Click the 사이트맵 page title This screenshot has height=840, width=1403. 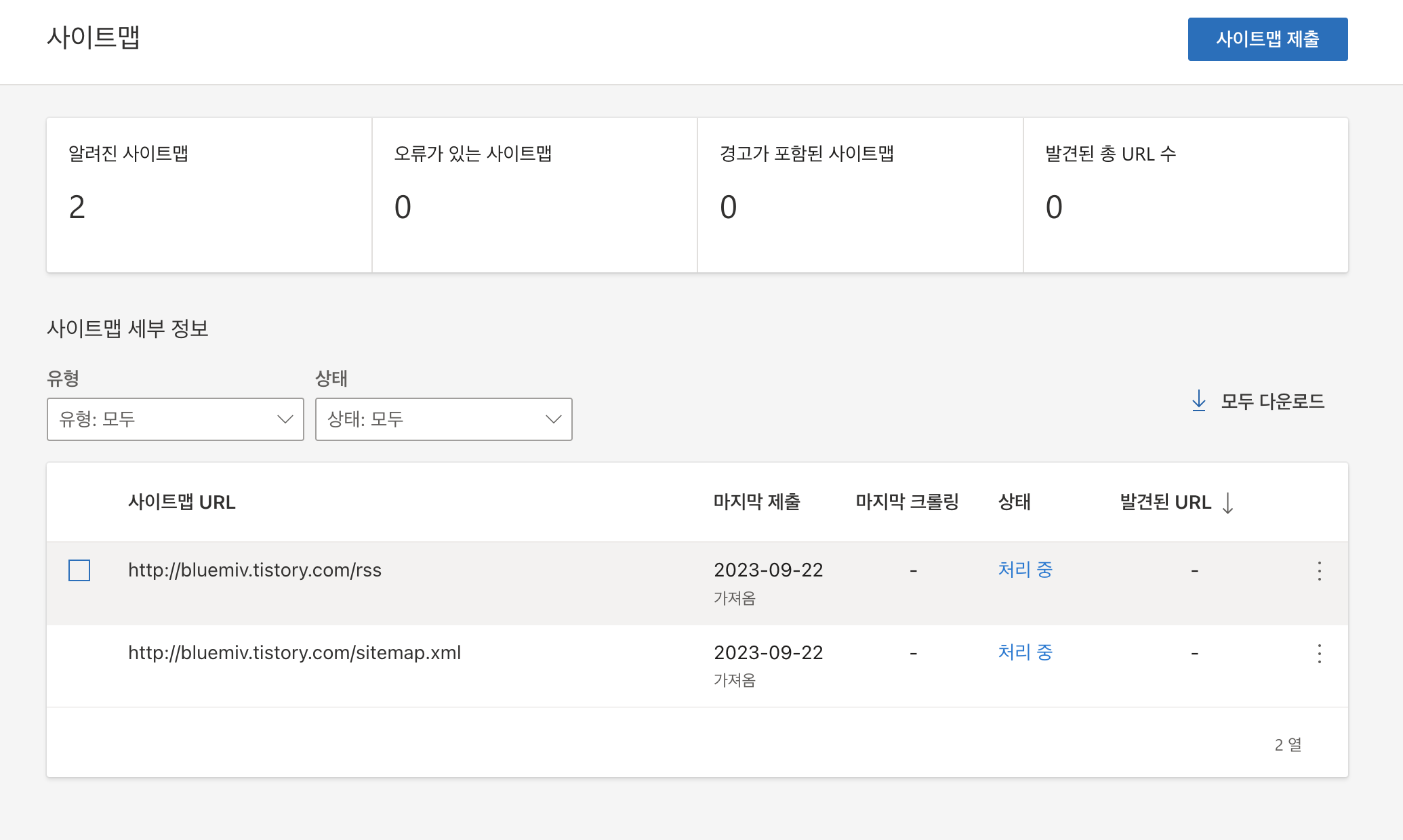(94, 37)
